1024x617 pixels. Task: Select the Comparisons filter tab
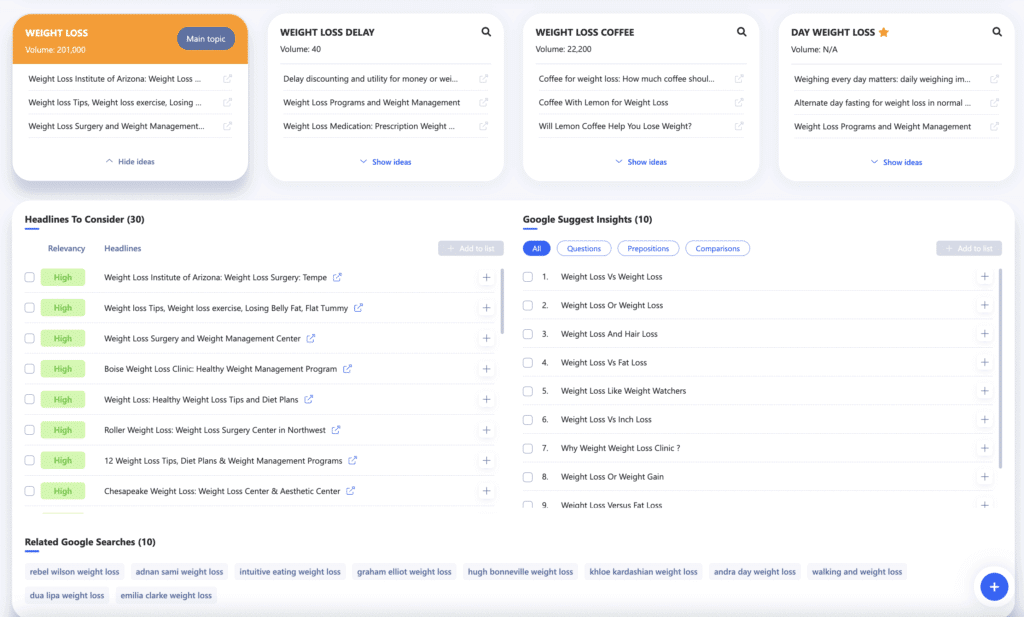717,248
